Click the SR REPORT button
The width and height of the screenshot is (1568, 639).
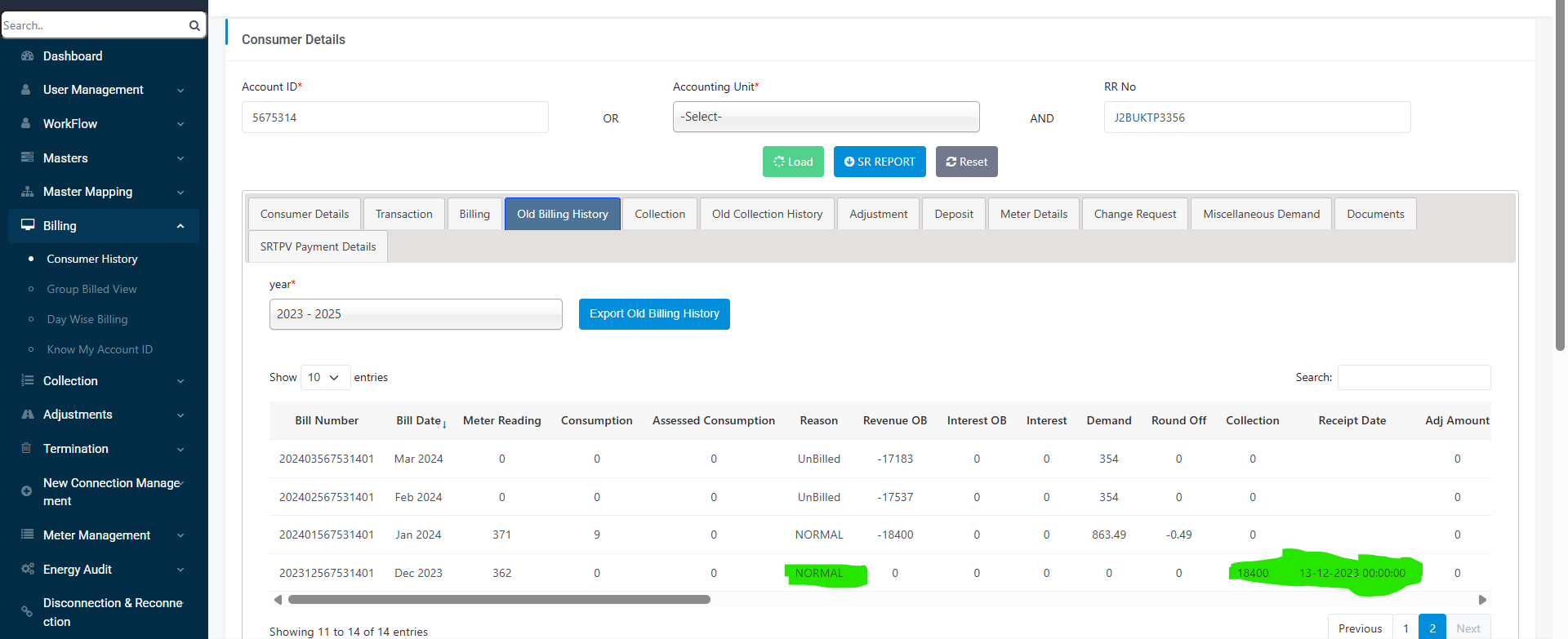(880, 162)
